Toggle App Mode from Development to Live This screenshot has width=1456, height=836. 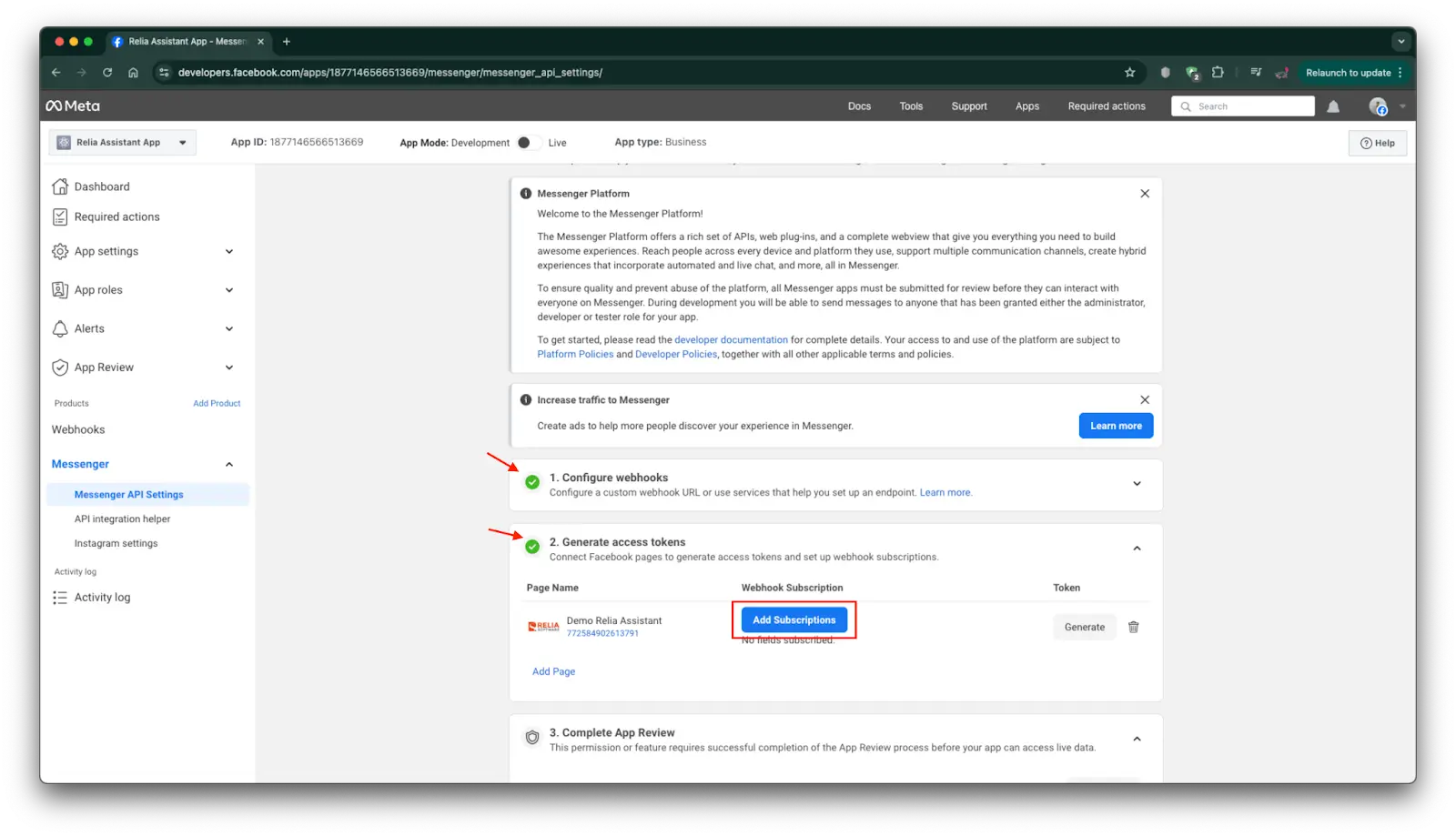[x=527, y=143]
